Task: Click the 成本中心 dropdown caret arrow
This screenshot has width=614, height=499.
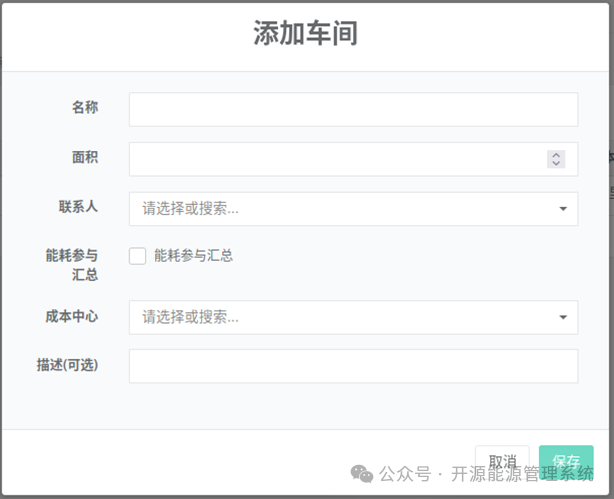Action: pyautogui.click(x=563, y=317)
